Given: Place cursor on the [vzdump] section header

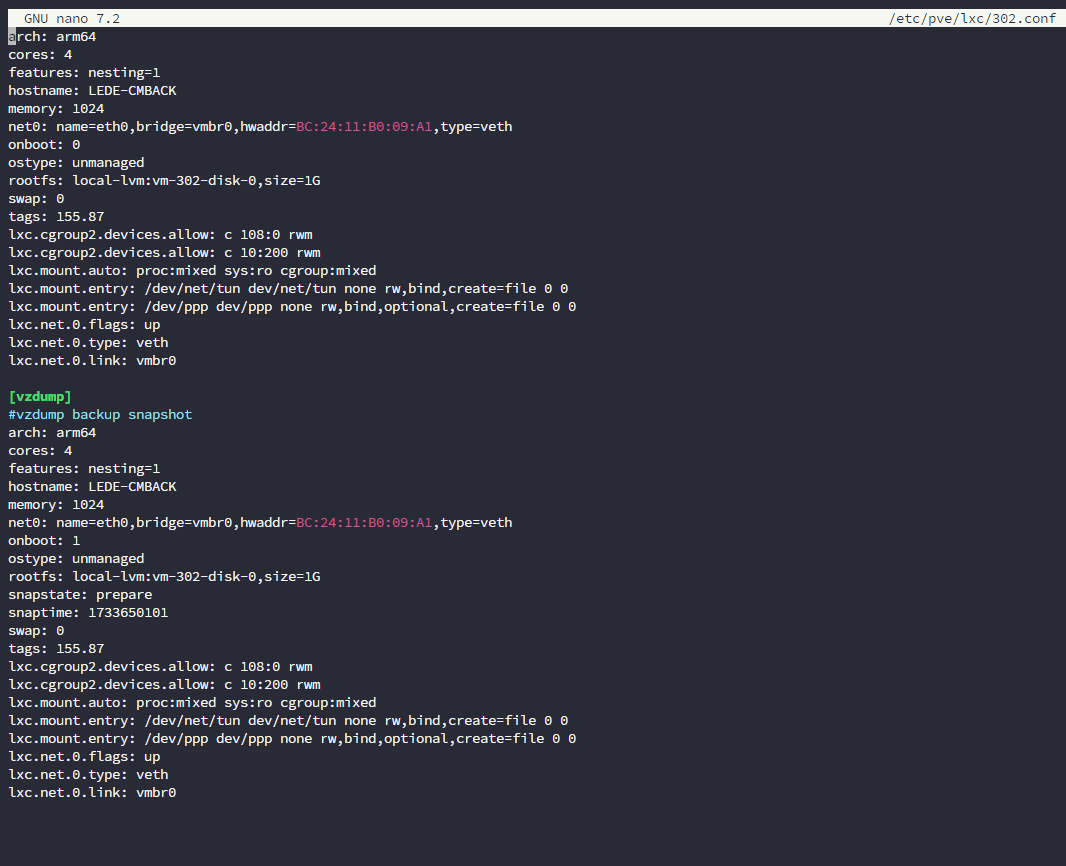Looking at the screenshot, I should tap(40, 397).
